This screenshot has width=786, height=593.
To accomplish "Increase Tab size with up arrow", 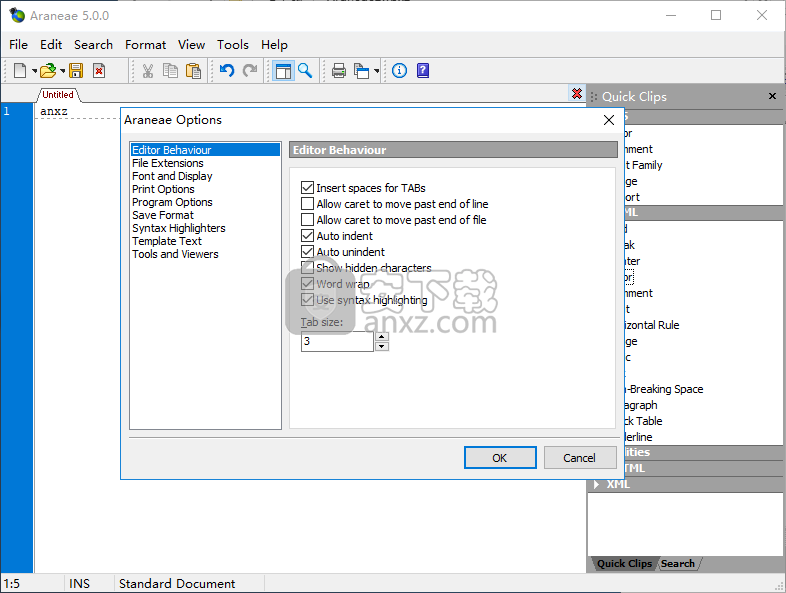I will pyautogui.click(x=382, y=337).
